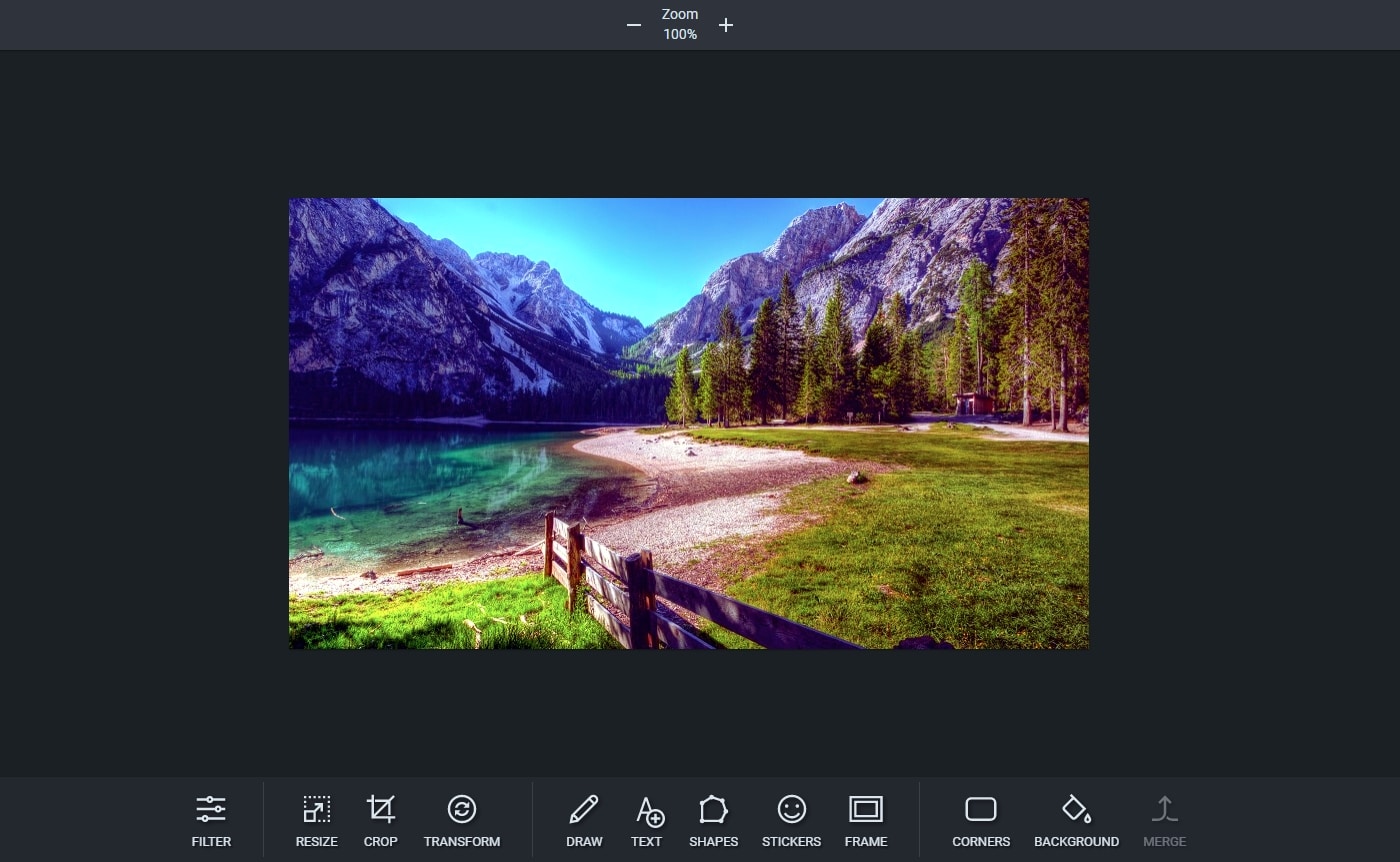1400x862 pixels.
Task: Open the Transform tool
Action: [462, 821]
